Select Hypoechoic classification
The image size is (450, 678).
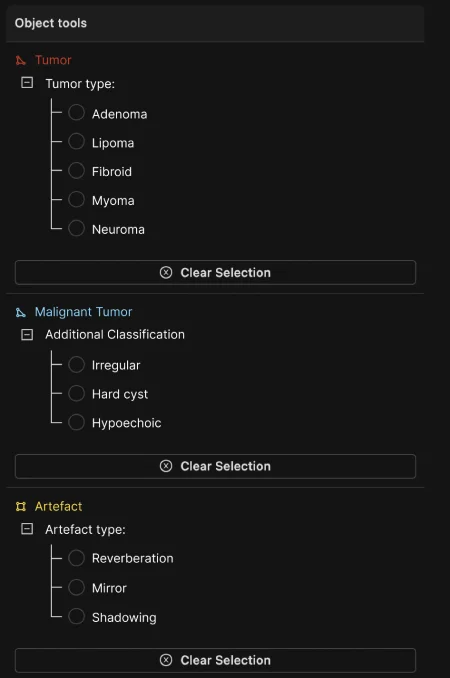77,422
